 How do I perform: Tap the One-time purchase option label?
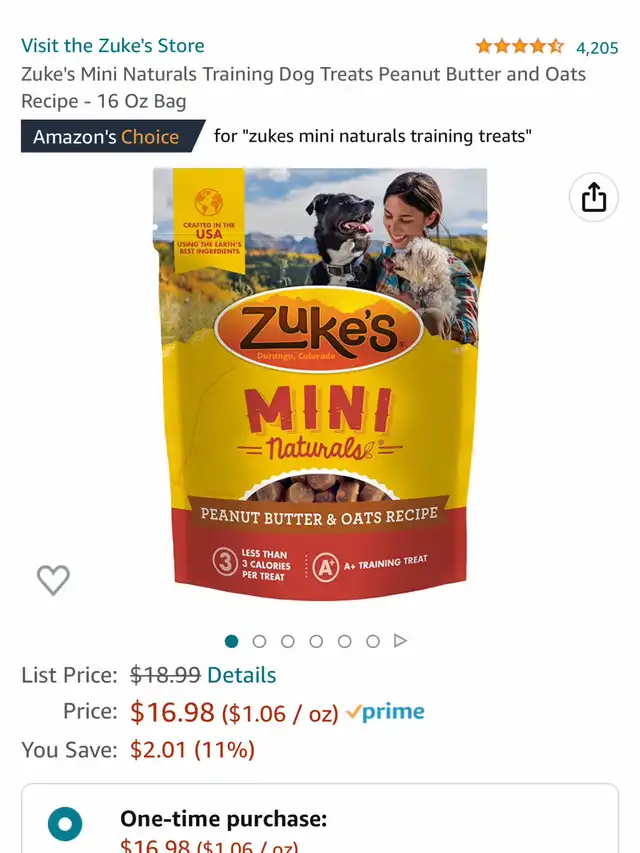pyautogui.click(x=224, y=819)
